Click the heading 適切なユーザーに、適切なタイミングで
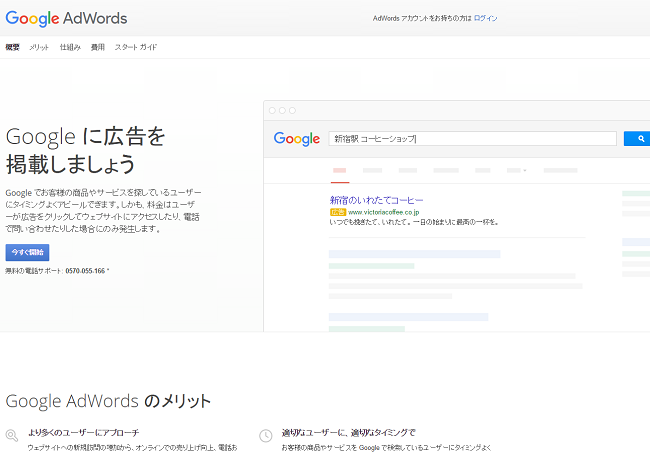This screenshot has width=650, height=453. click(x=349, y=433)
